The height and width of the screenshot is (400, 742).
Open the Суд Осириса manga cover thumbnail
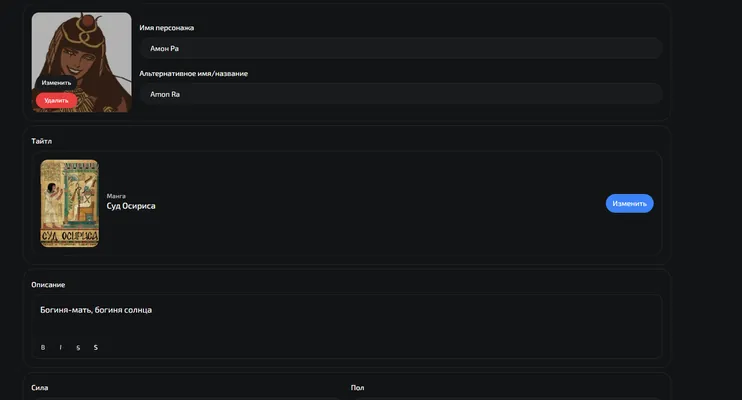(70, 203)
